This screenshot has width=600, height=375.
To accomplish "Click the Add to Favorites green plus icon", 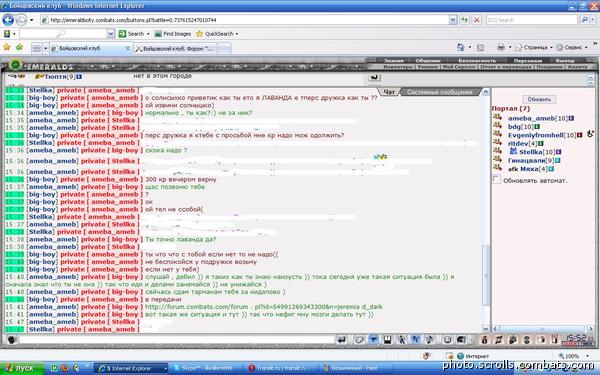I will [x=19, y=47].
